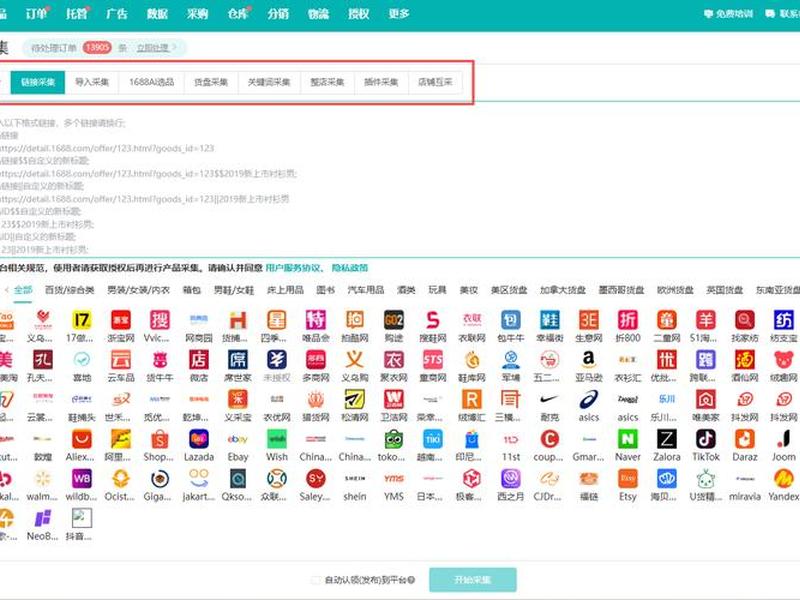This screenshot has height=600, width=800.
Task: Open the 1688AI选品 tab
Action: 152,82
